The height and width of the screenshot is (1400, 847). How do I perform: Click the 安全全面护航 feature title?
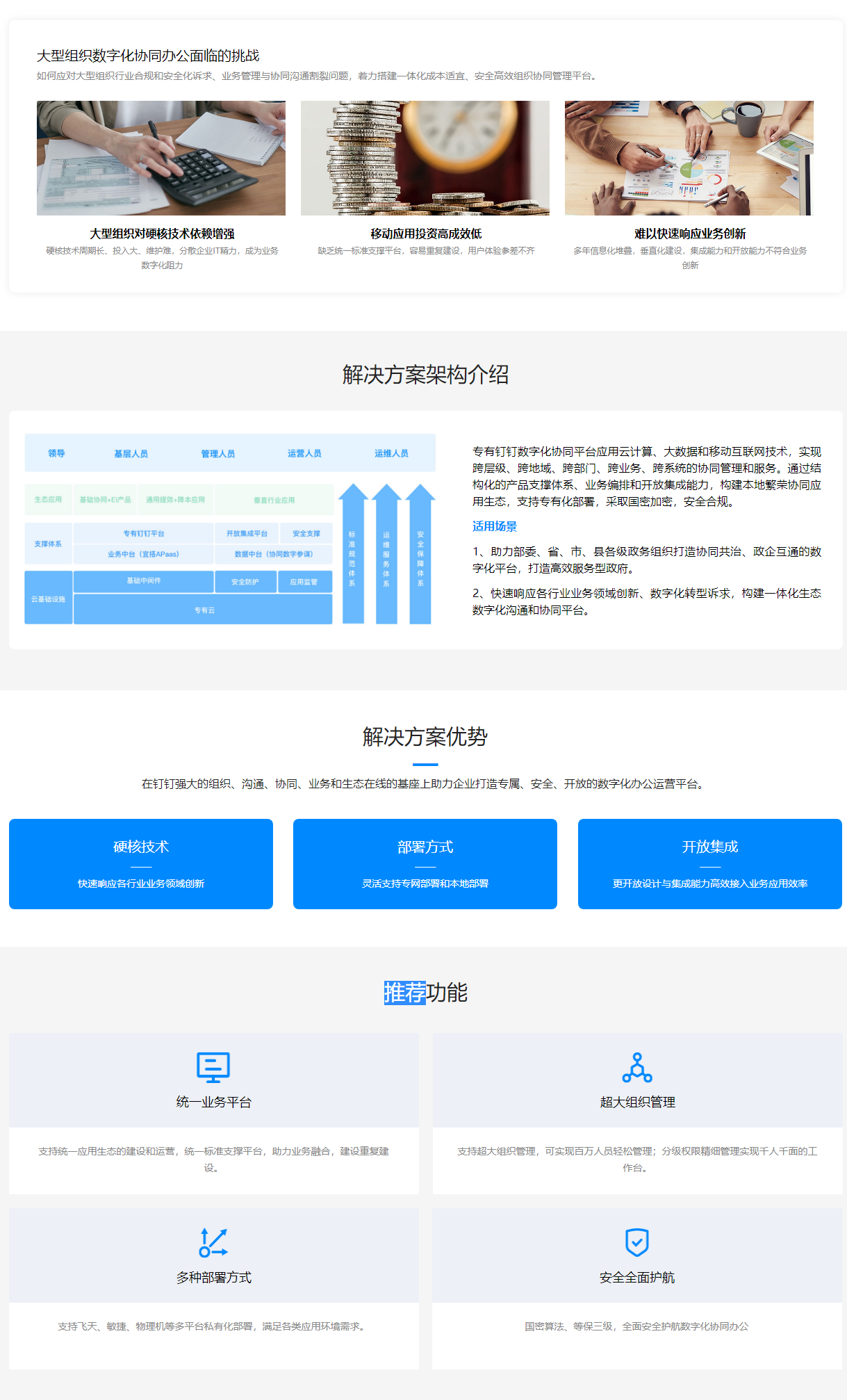(x=637, y=1277)
